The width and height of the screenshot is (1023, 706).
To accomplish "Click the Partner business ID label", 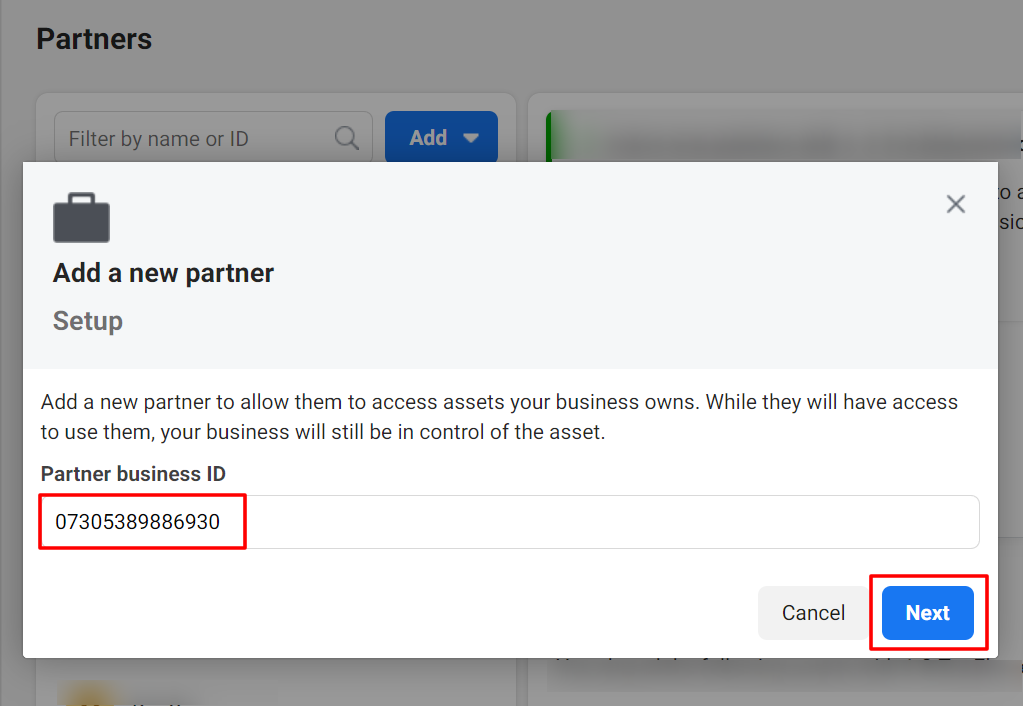I will pos(133,474).
